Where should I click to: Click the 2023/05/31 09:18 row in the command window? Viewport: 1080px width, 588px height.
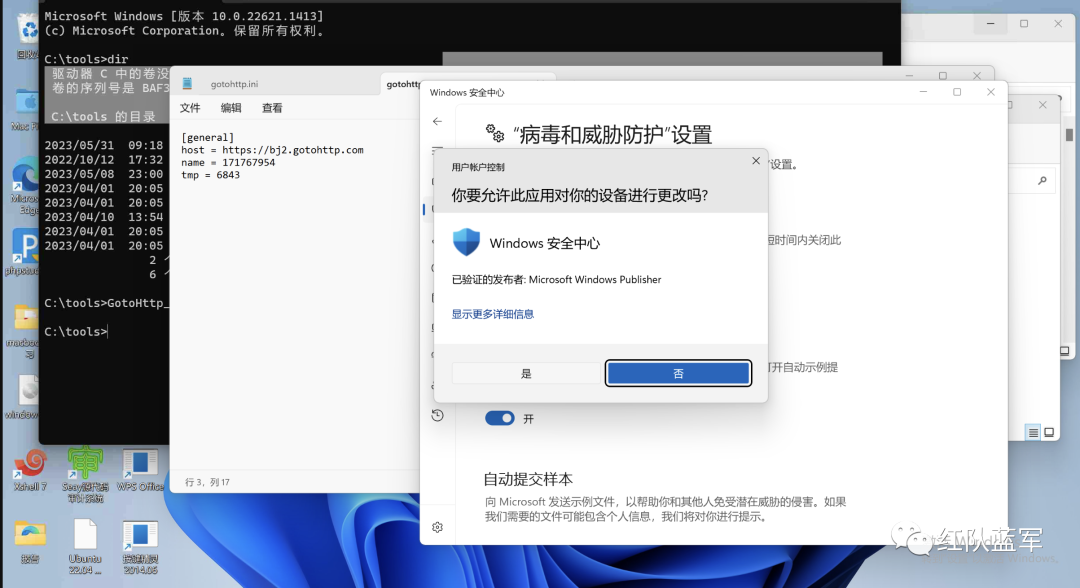[x=104, y=145]
